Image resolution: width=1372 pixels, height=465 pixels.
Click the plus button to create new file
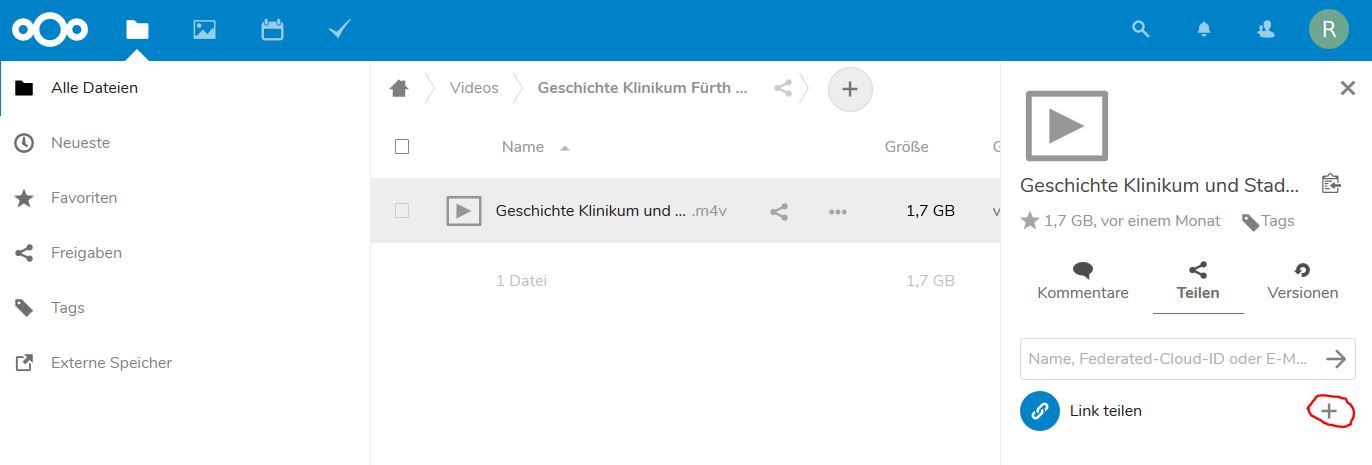click(x=850, y=89)
